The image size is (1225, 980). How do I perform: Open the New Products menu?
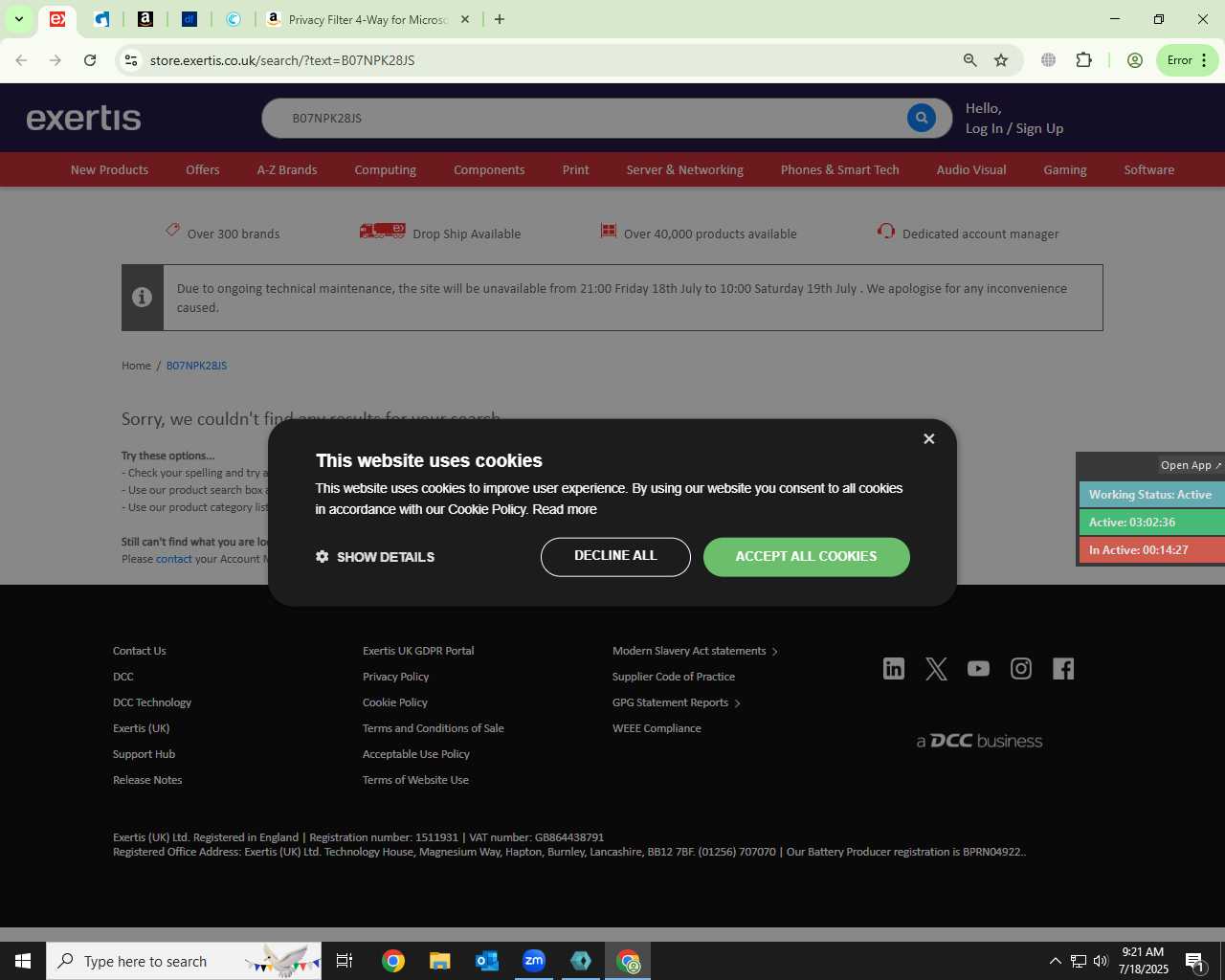(109, 169)
